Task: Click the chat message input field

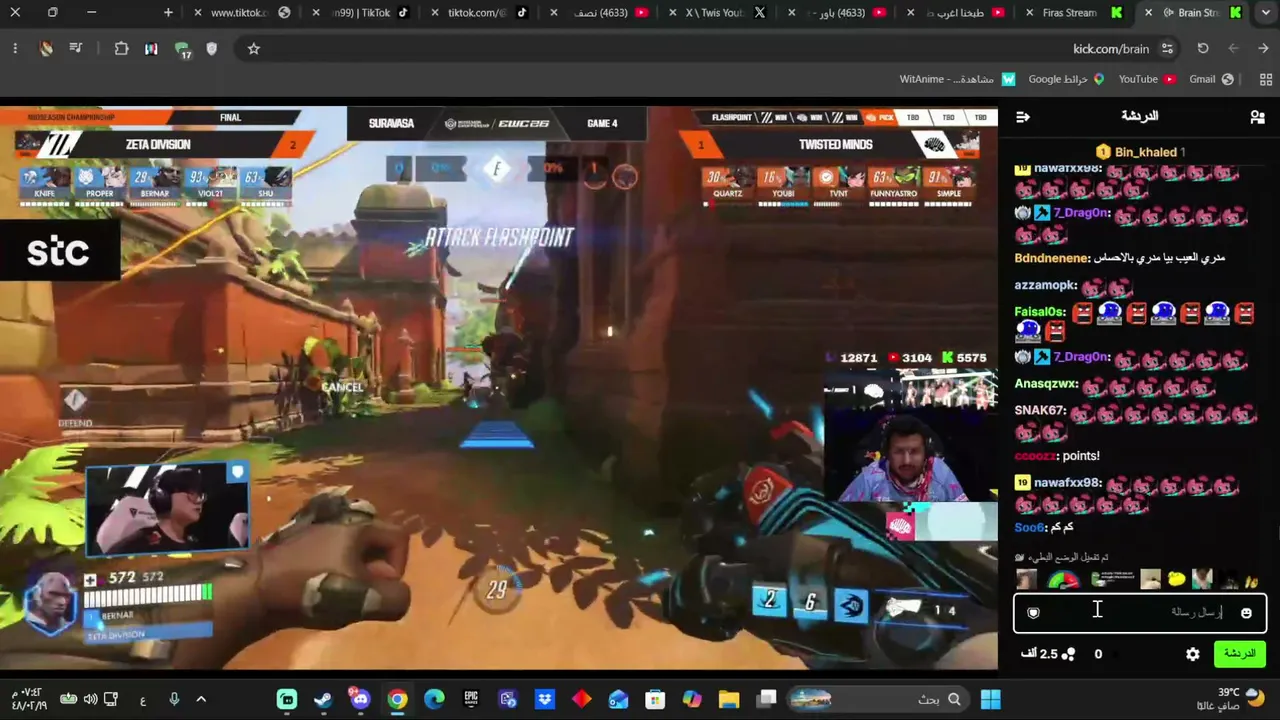Action: [x=1140, y=613]
